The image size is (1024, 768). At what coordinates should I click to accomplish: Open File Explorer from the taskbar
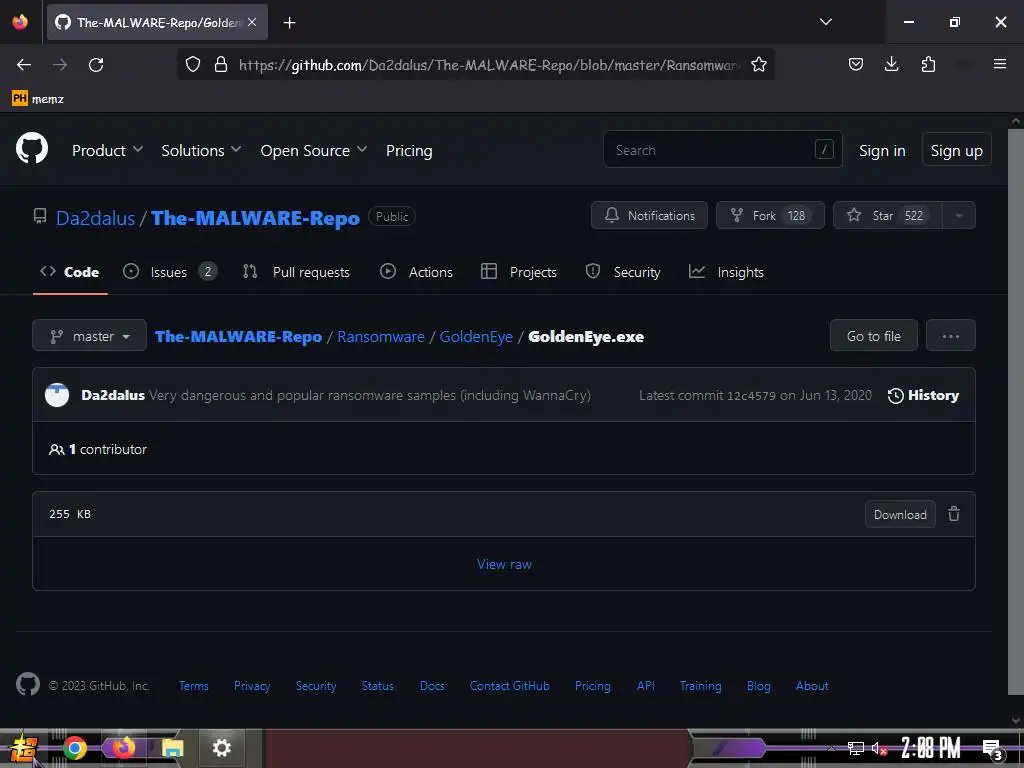tap(172, 748)
